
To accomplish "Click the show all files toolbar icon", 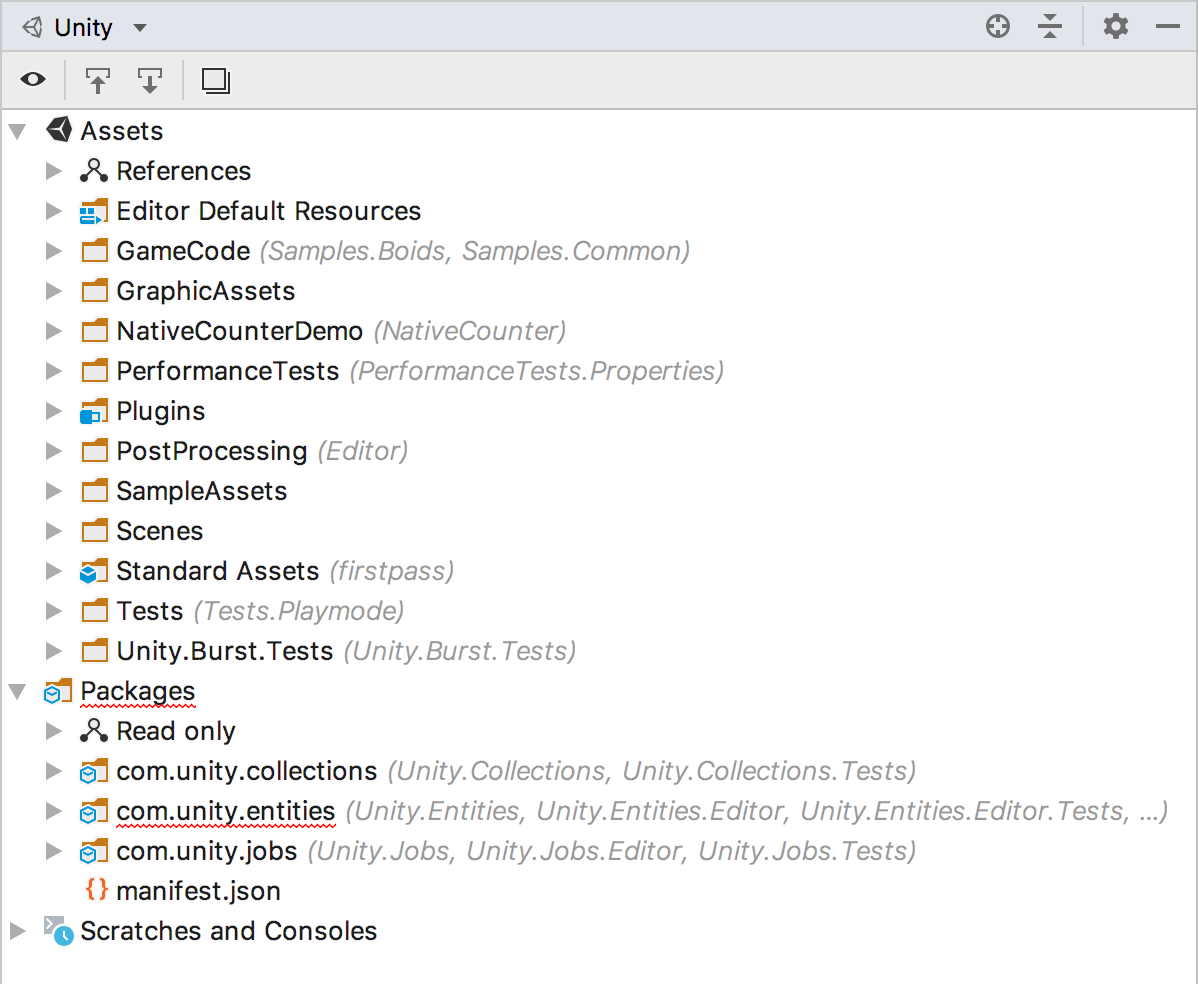I will click(215, 80).
